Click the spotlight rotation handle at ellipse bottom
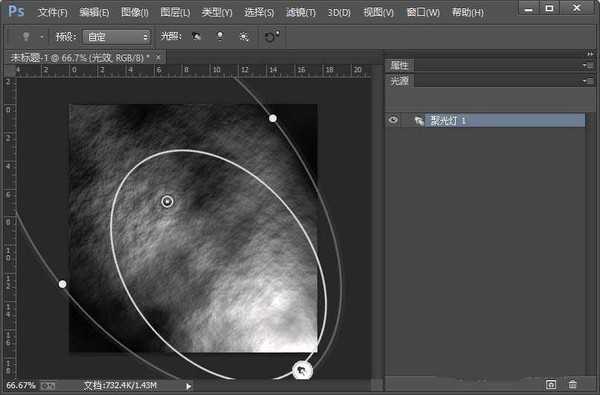The width and height of the screenshot is (600, 395). tap(302, 371)
